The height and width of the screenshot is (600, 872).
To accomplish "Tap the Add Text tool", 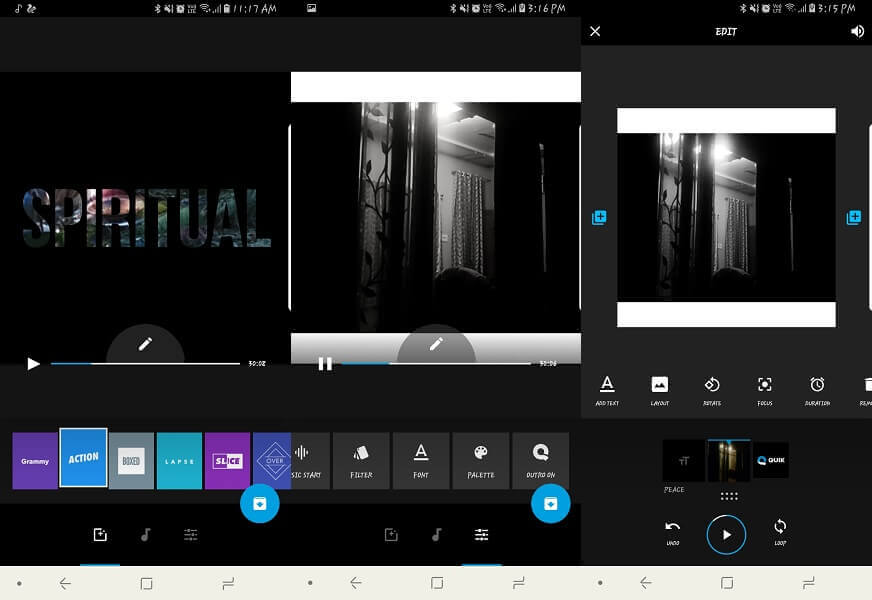I will (x=607, y=390).
